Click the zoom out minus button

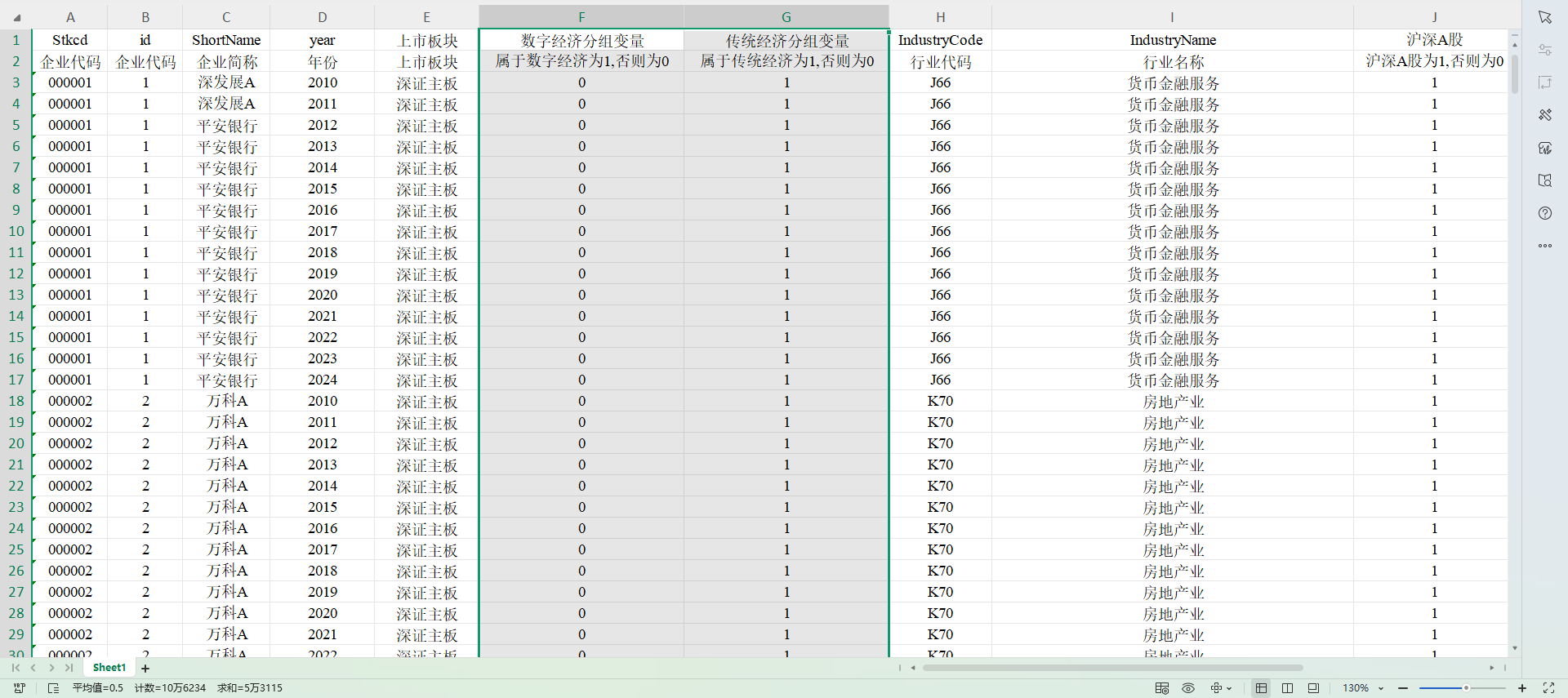click(1403, 688)
